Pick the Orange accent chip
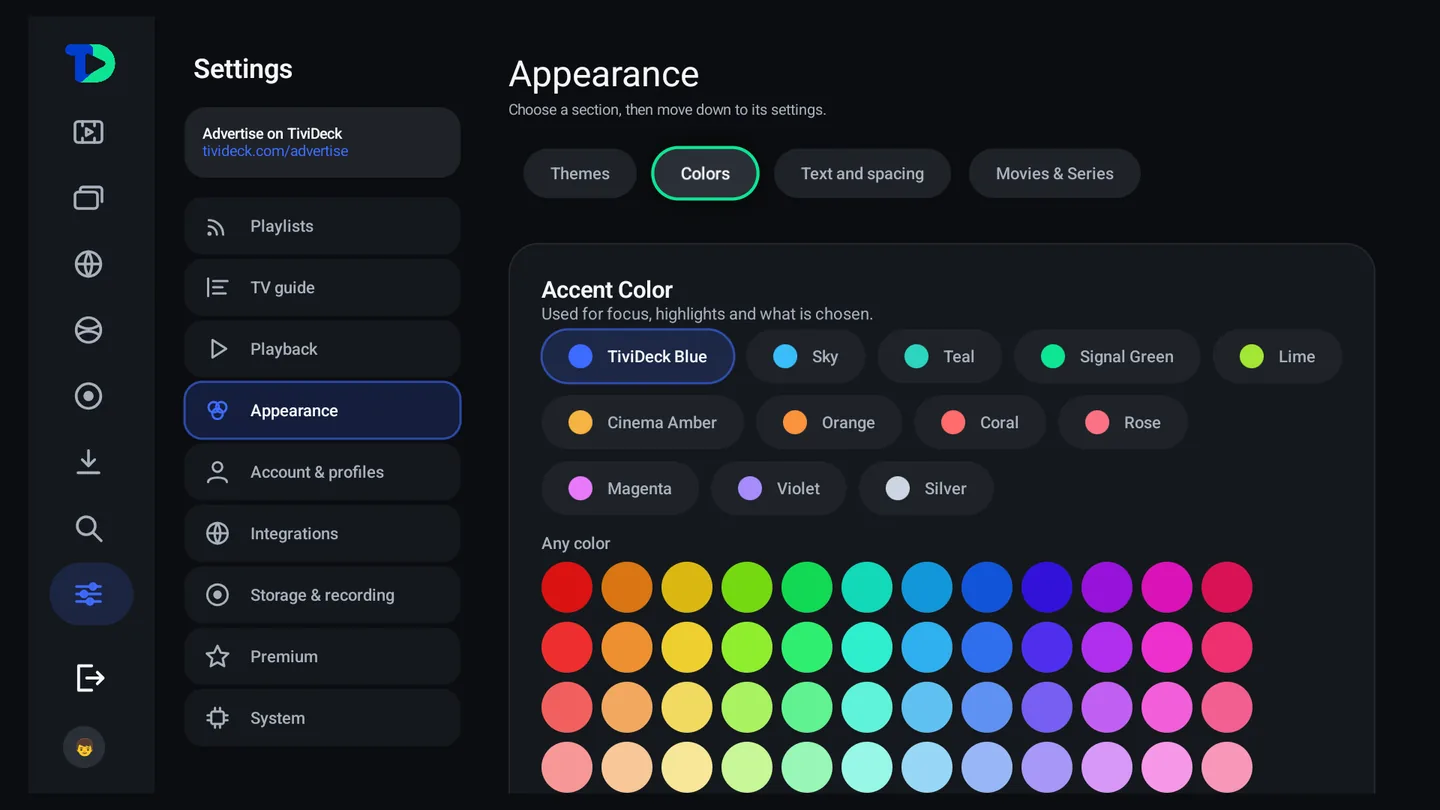 coord(829,422)
